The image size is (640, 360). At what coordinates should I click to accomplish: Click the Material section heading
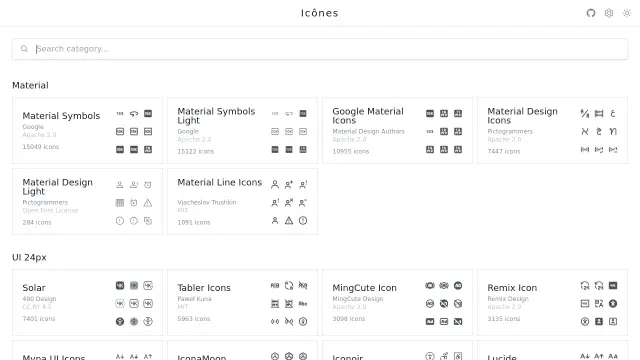pos(30,85)
